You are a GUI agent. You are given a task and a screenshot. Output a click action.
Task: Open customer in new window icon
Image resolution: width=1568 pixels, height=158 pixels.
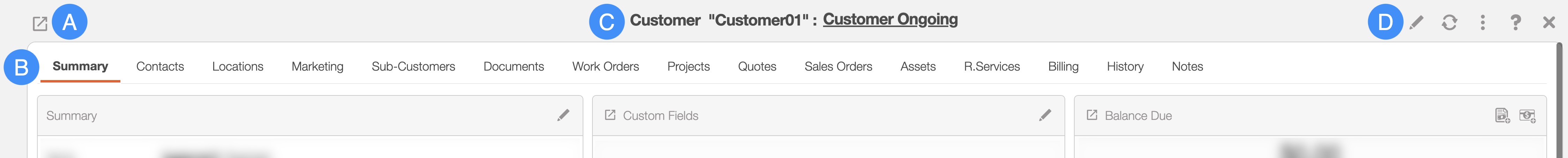pyautogui.click(x=39, y=24)
